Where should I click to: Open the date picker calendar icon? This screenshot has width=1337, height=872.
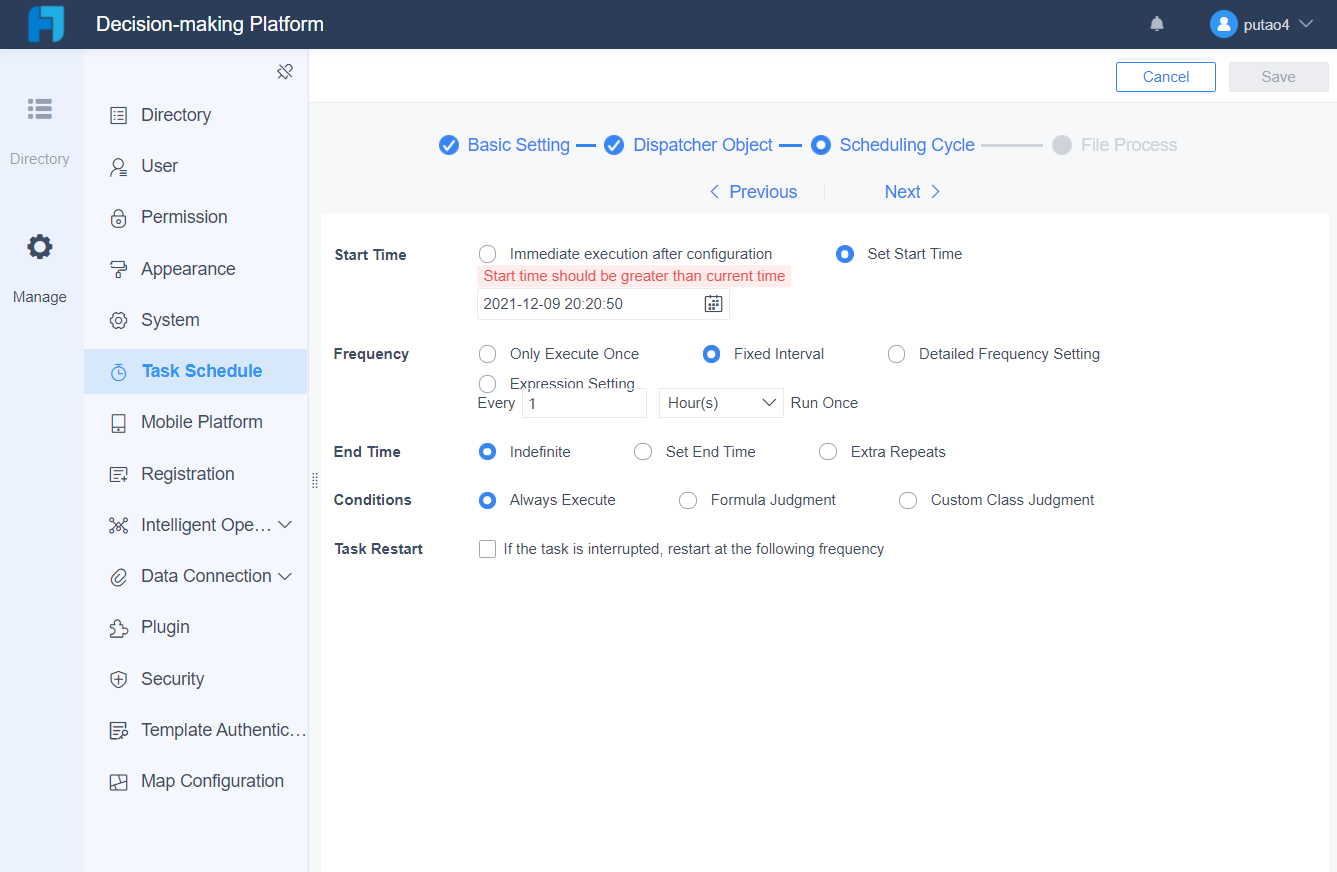(x=713, y=303)
